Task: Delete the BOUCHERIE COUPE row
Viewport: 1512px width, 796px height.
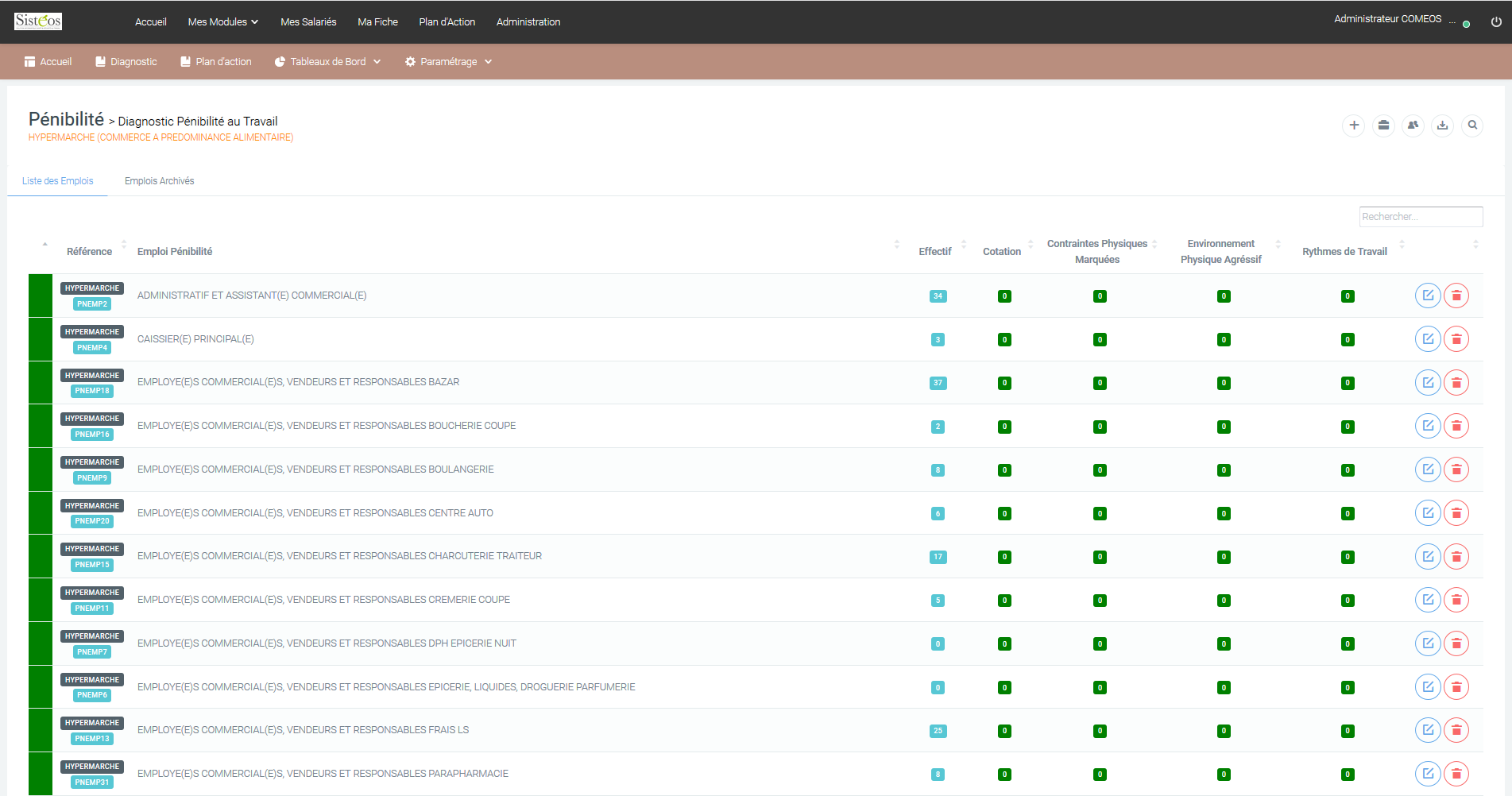Action: 1456,426
